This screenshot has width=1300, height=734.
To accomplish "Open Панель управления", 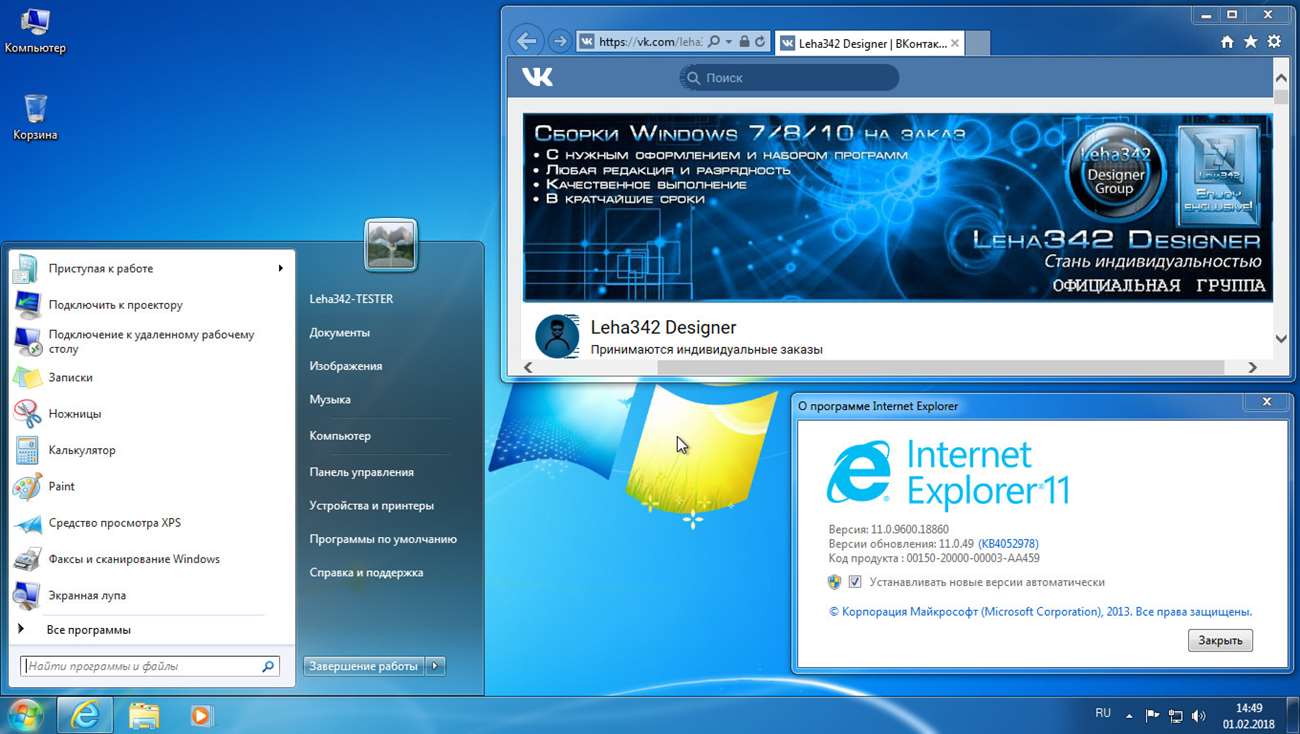I will (361, 472).
